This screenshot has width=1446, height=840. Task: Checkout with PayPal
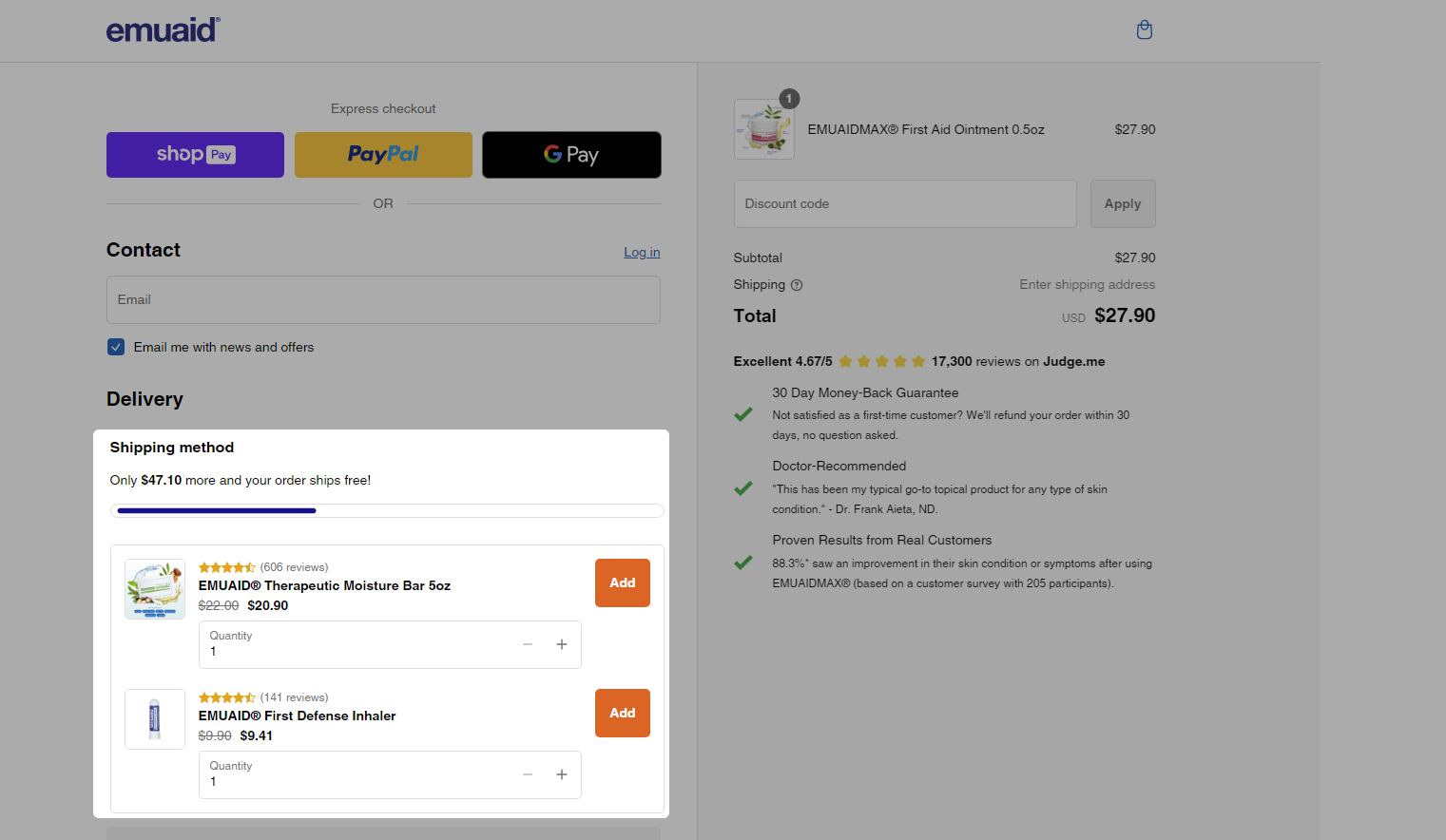(382, 154)
